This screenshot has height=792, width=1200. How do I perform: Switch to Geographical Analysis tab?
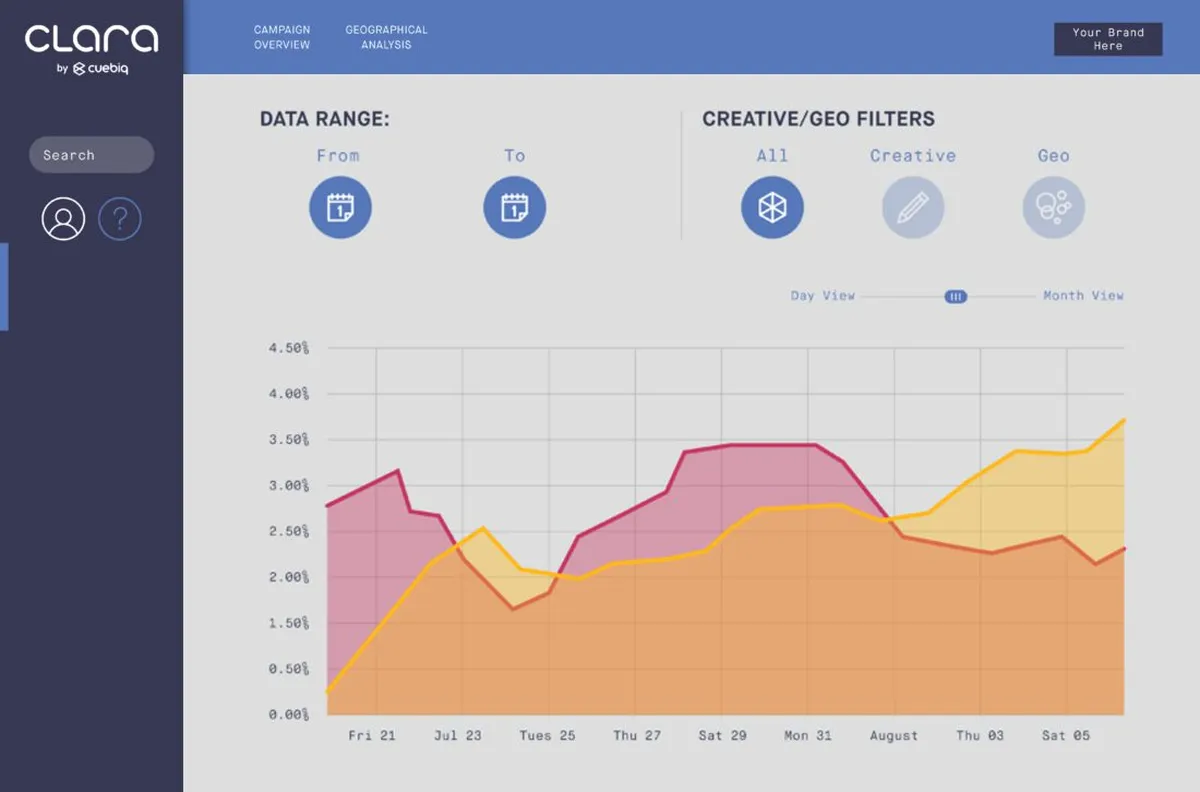point(386,37)
